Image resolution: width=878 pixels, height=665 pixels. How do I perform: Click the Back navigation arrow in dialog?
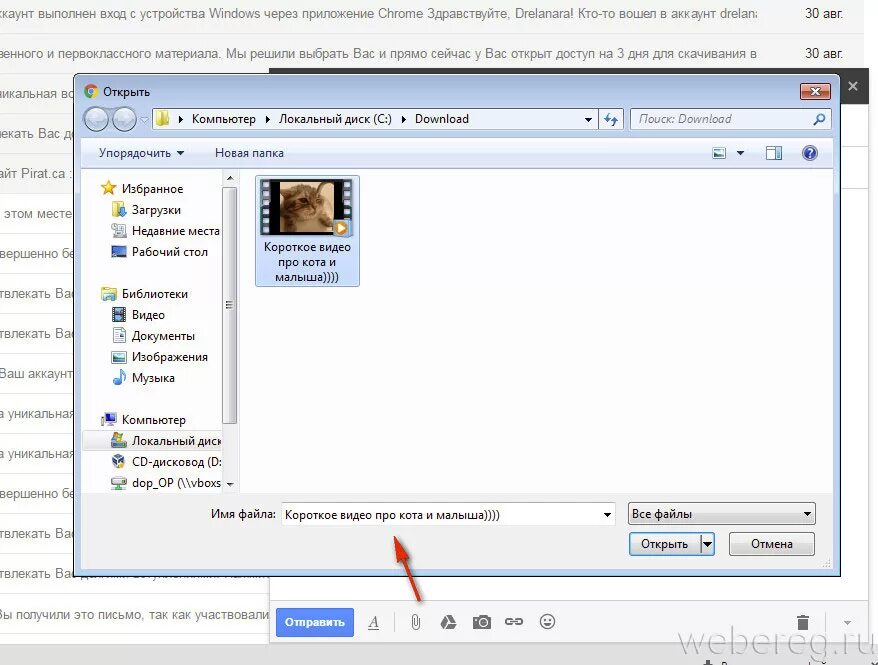(x=96, y=119)
